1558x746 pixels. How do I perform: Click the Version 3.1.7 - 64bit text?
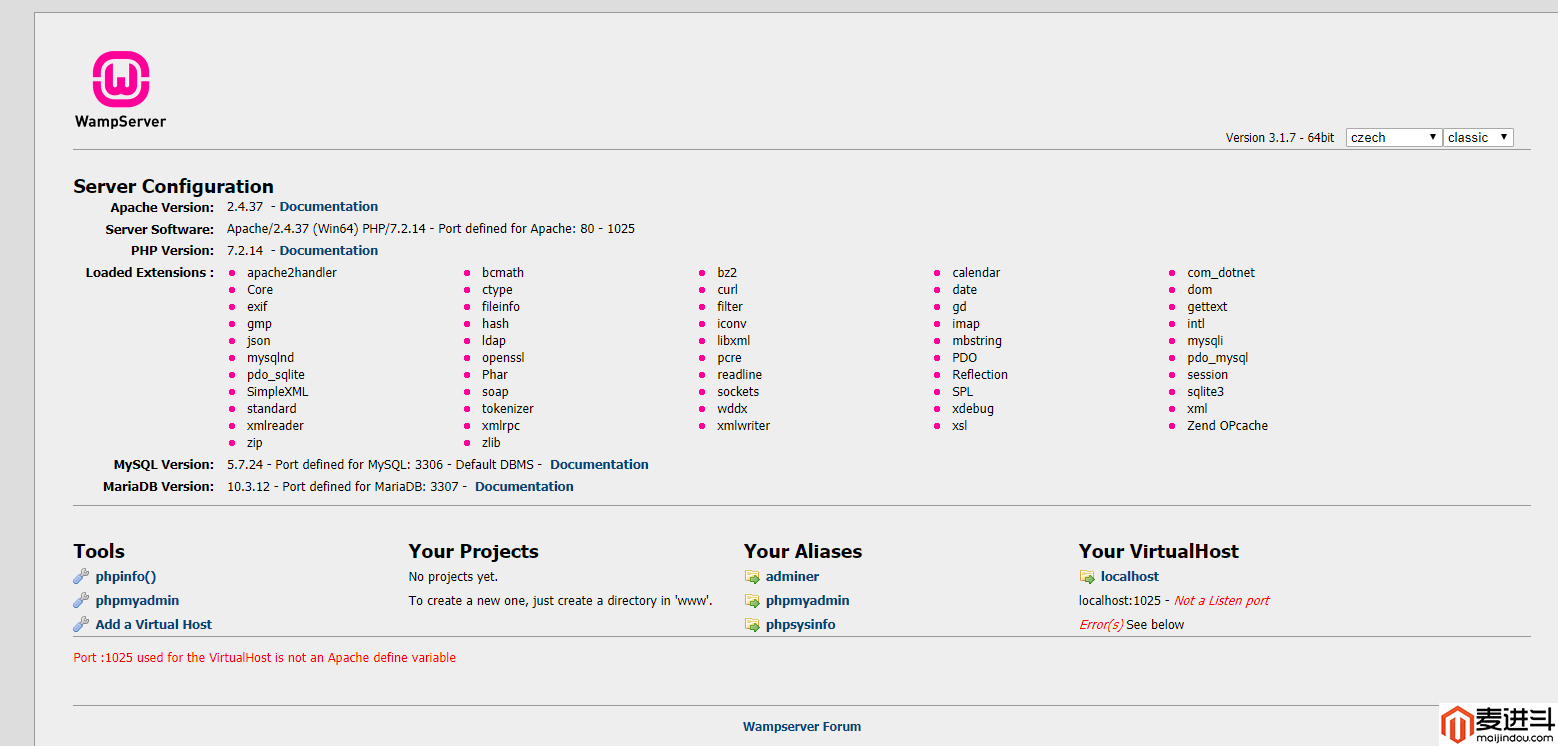(x=1280, y=138)
